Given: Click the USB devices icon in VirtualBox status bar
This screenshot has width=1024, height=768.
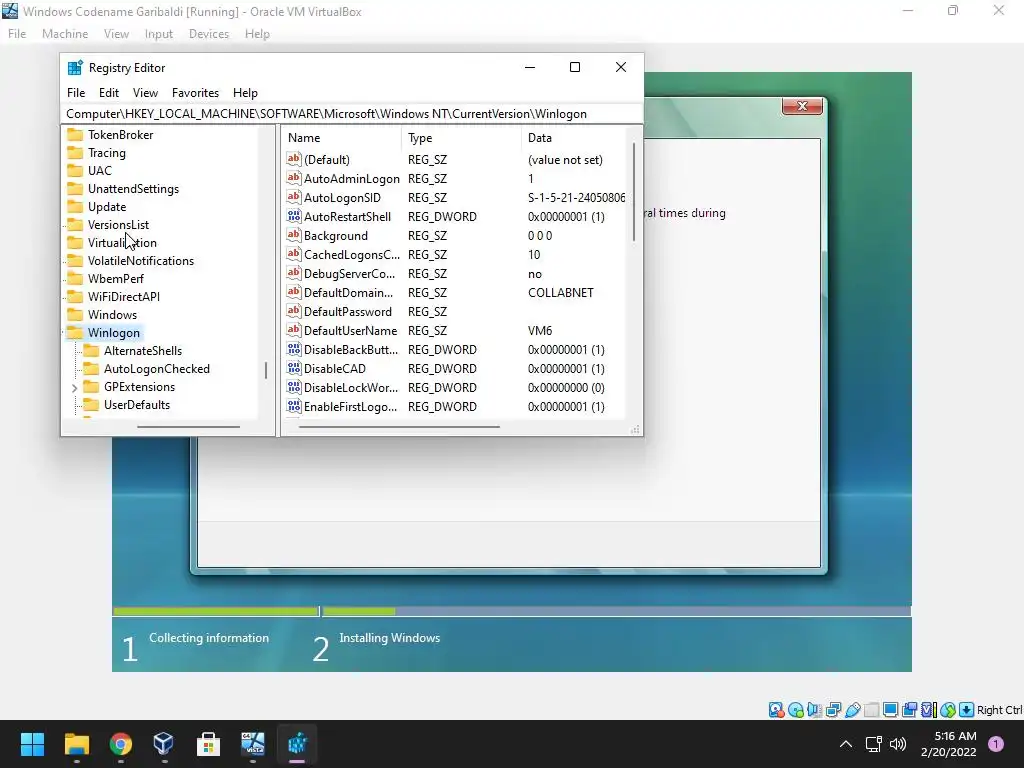Looking at the screenshot, I should click(x=852, y=710).
